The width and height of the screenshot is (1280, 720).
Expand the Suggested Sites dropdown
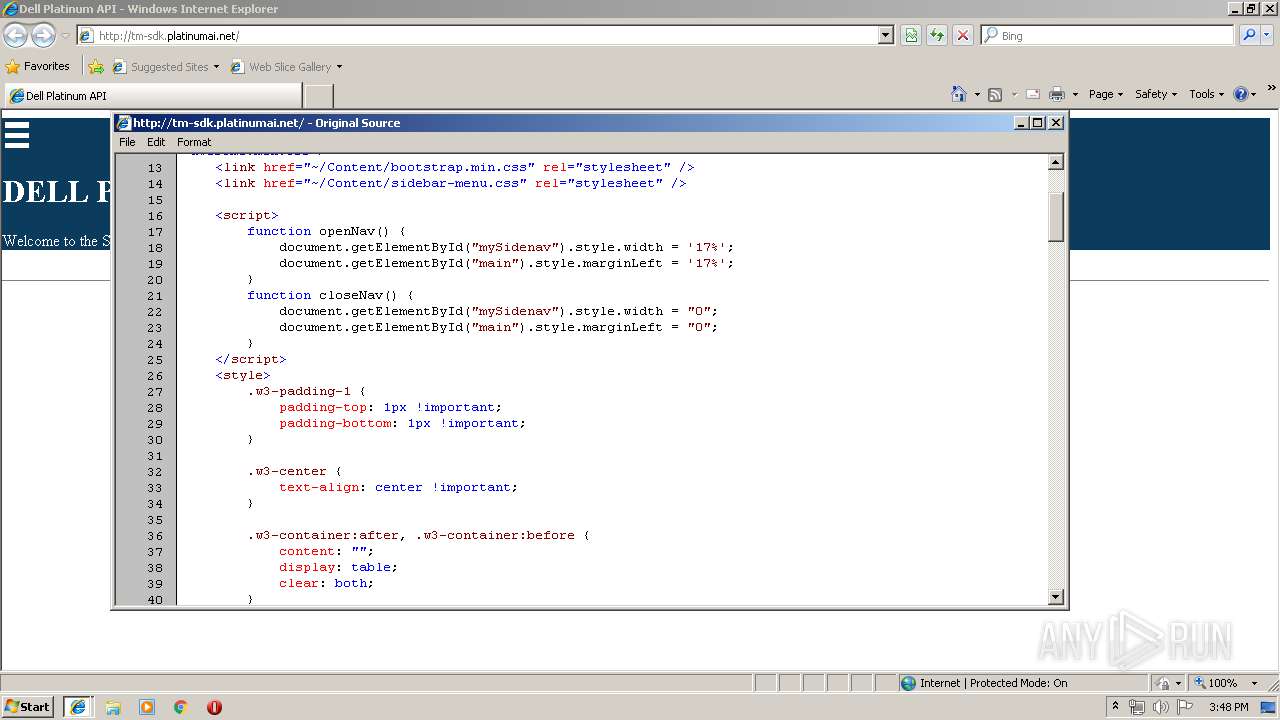click(x=216, y=67)
